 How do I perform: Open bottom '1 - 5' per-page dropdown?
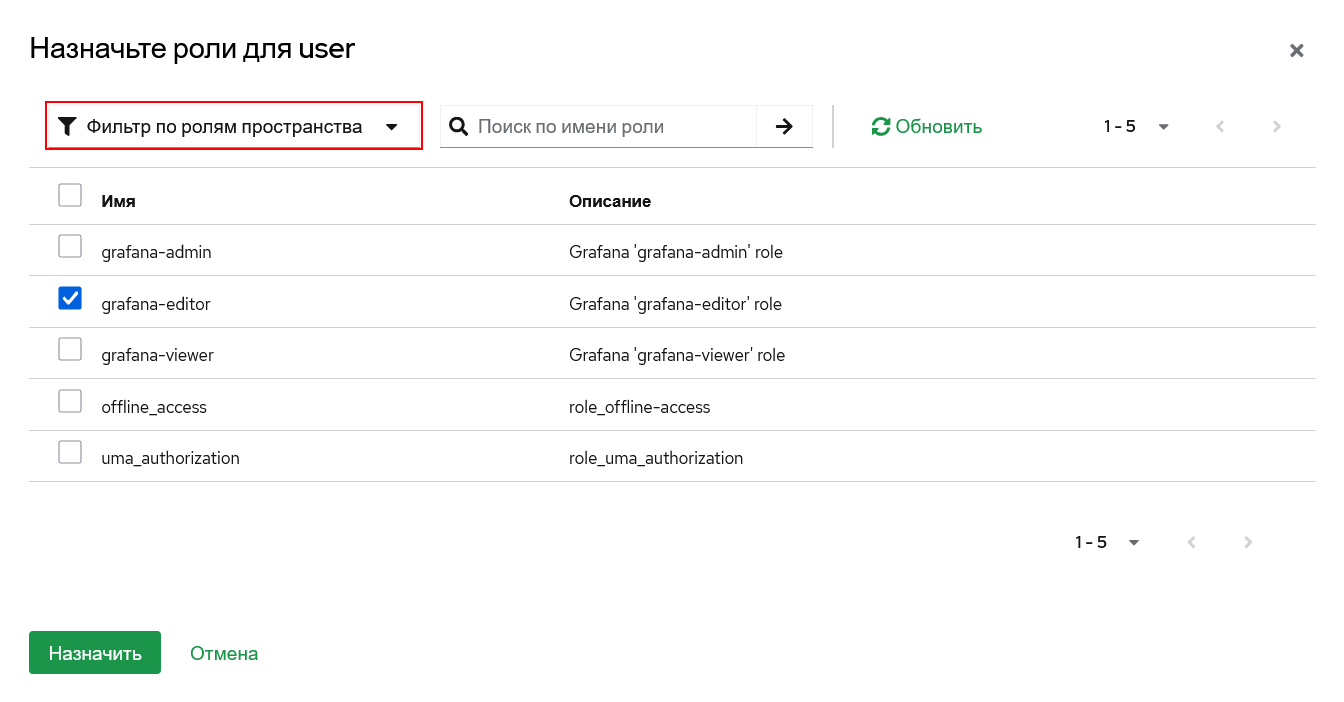click(1108, 542)
